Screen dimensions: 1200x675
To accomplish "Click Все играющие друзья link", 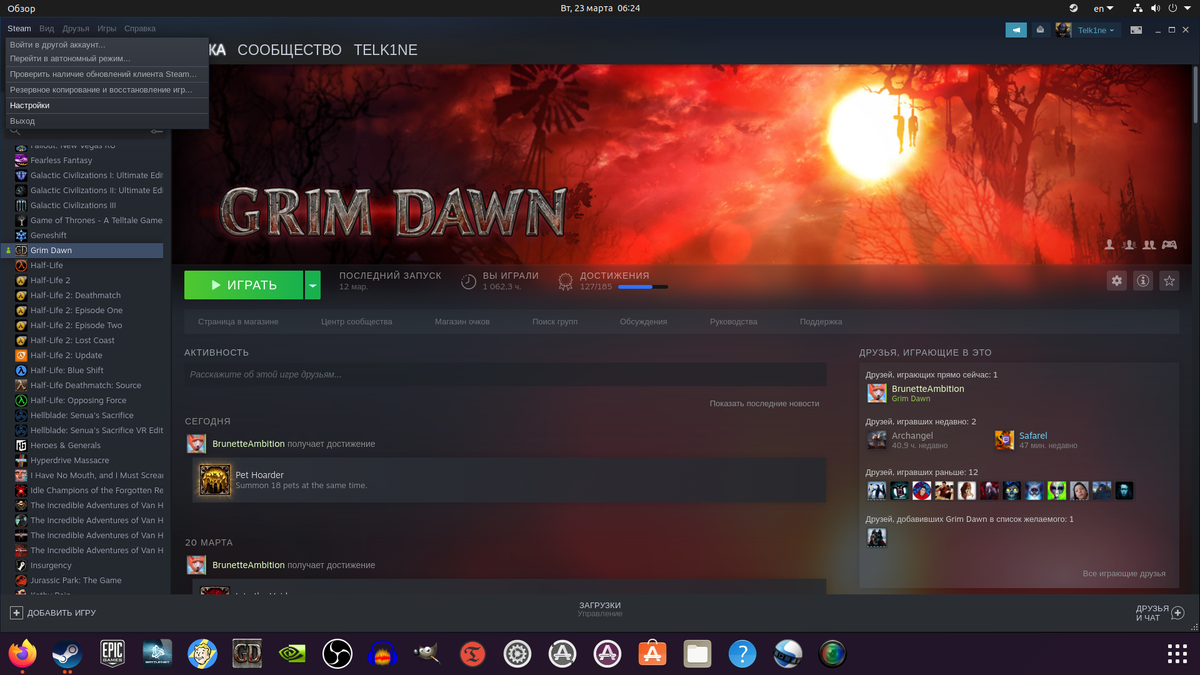I will pos(1124,573).
